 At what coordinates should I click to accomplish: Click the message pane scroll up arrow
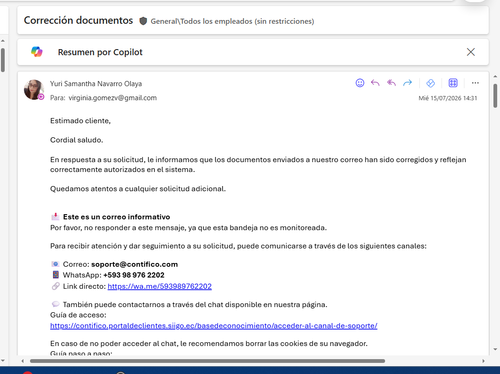pos(495,77)
